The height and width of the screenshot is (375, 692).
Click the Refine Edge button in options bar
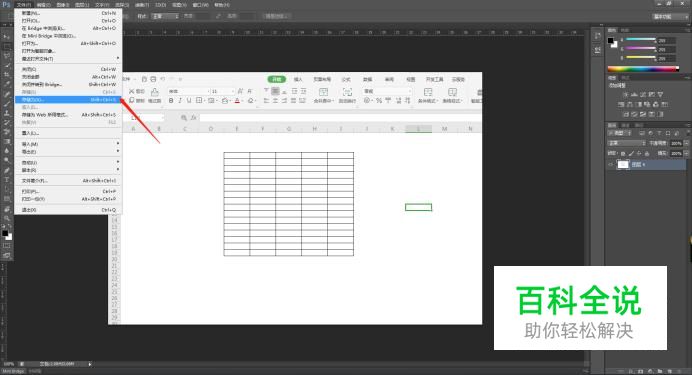point(276,16)
